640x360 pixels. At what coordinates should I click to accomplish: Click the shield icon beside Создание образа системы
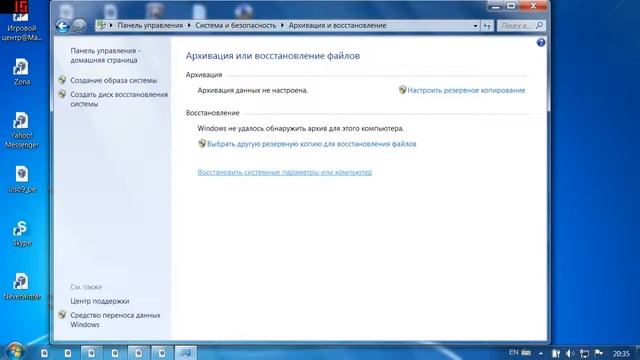coord(62,80)
